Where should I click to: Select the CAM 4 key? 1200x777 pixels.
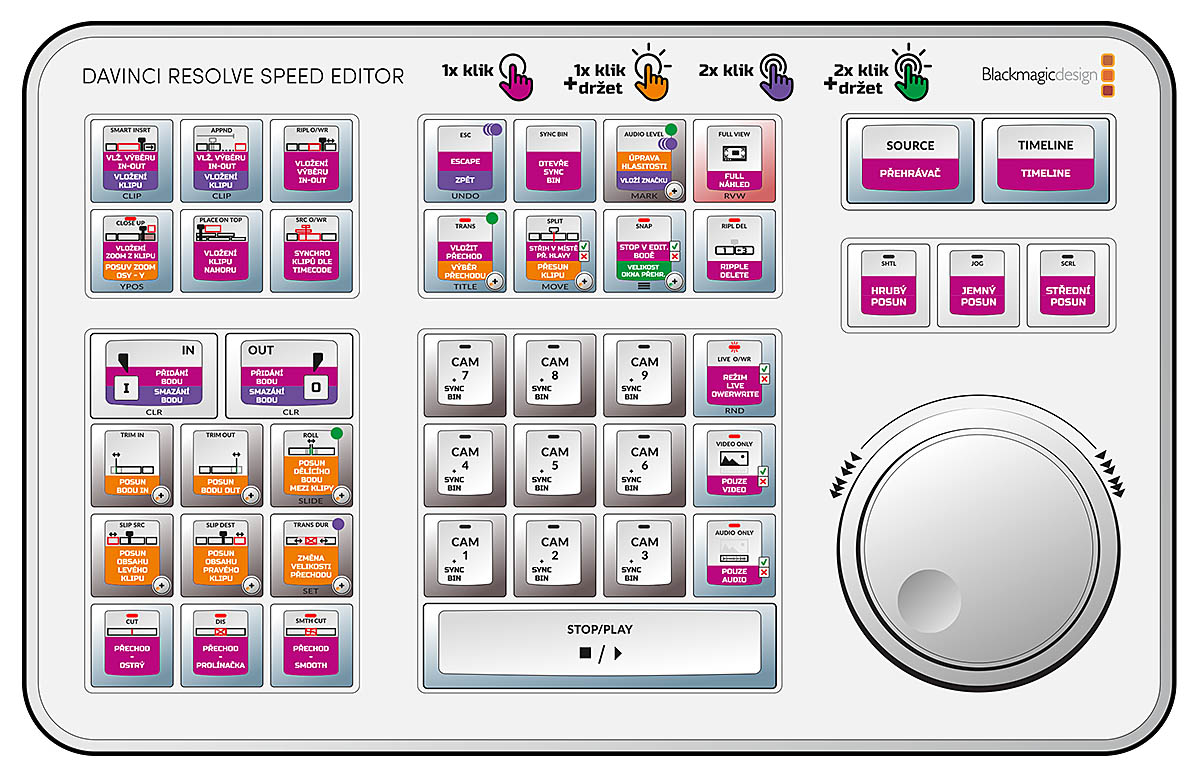pyautogui.click(x=465, y=466)
